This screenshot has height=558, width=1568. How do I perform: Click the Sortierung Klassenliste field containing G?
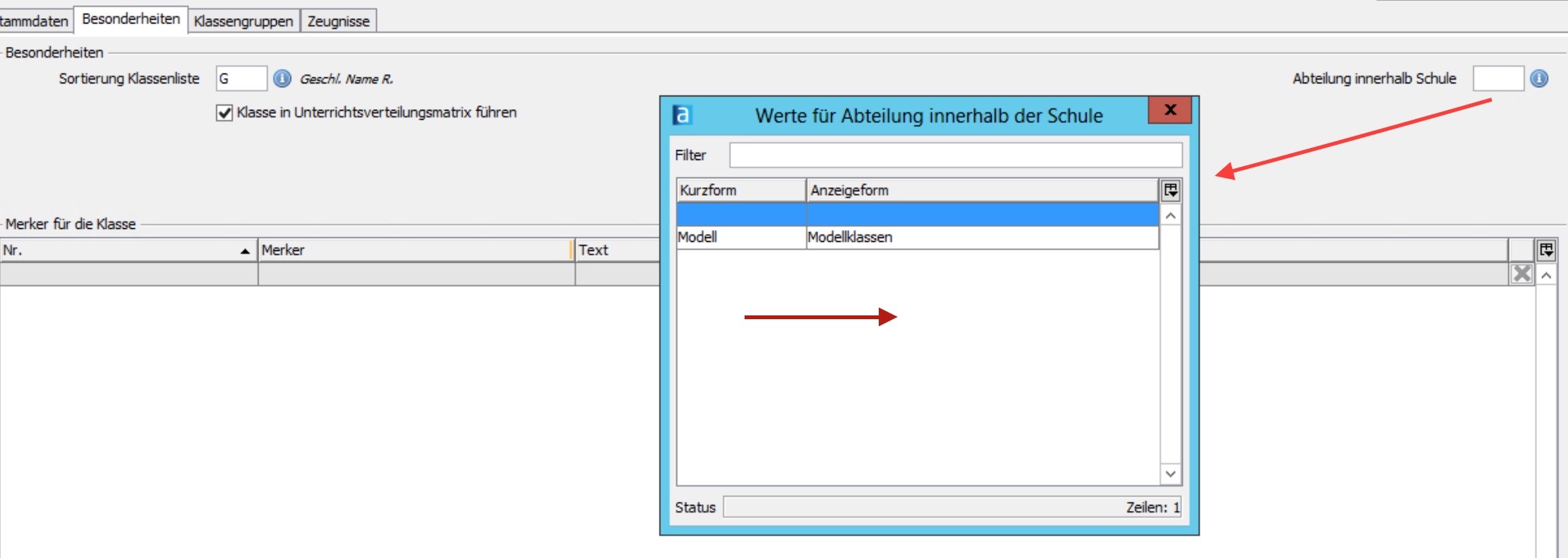(241, 78)
